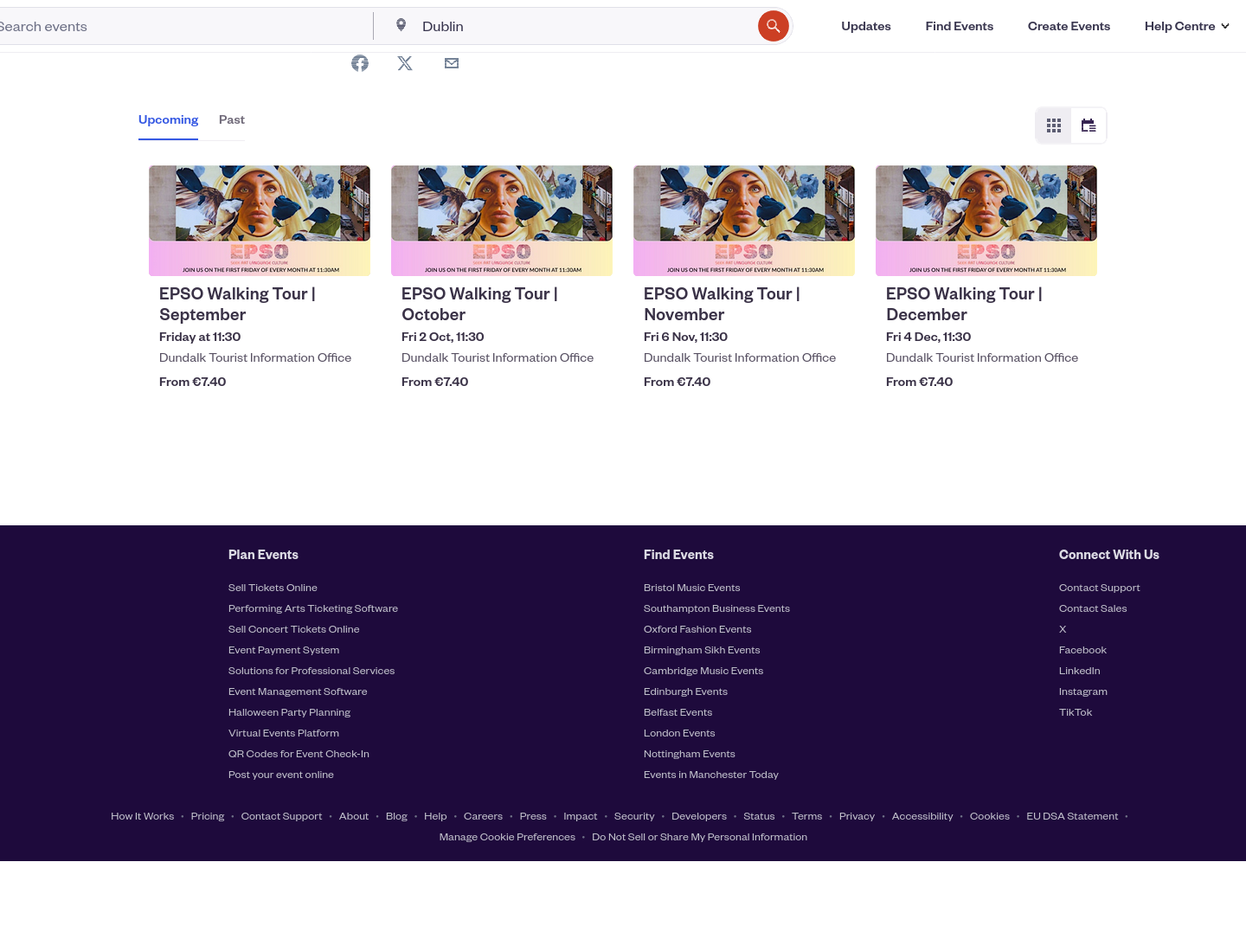This screenshot has width=1246, height=952.
Task: Open EPSO Walking Tour November thumbnail
Action: point(744,221)
